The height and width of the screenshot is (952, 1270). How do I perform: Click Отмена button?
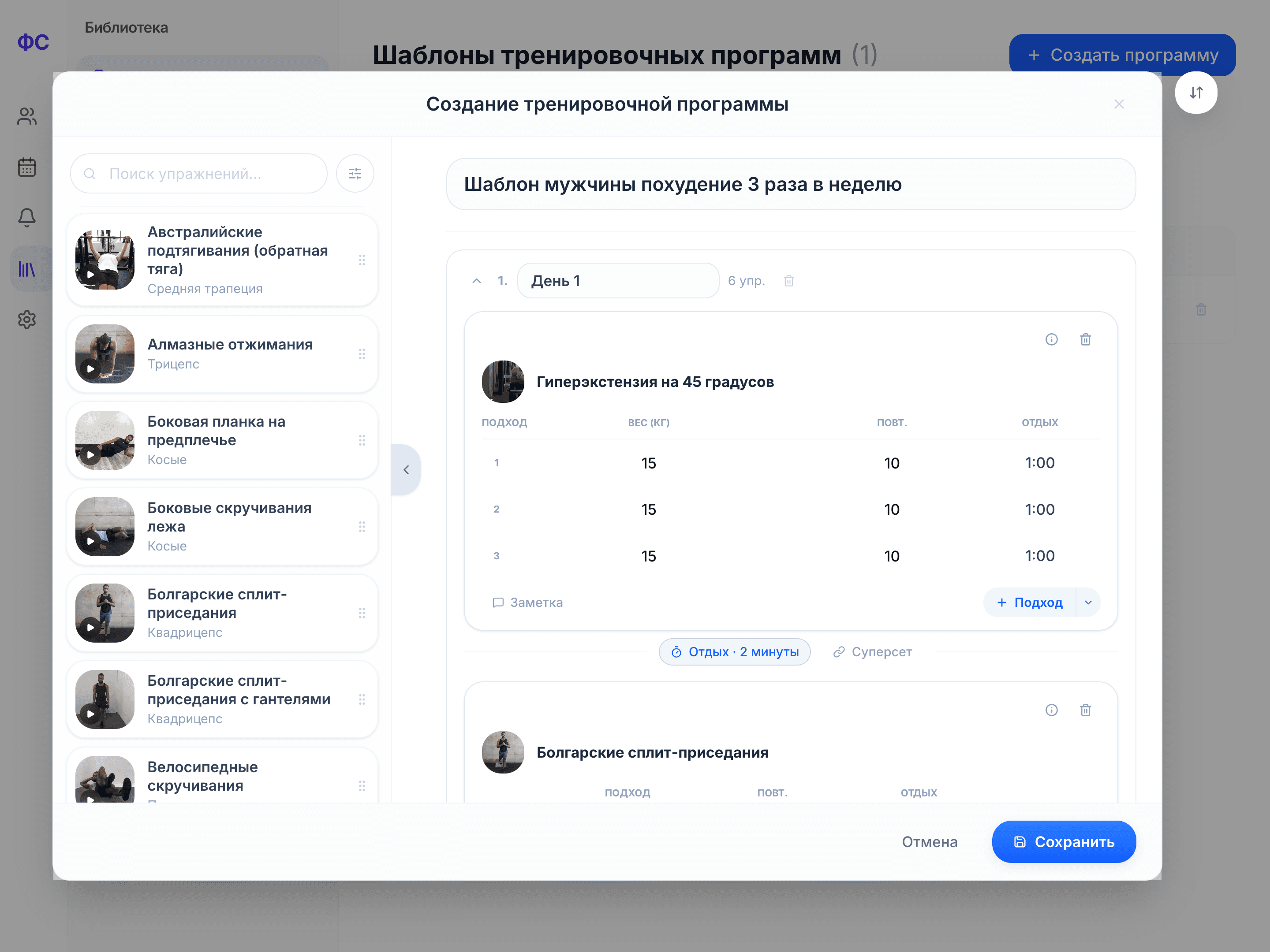[x=929, y=841]
